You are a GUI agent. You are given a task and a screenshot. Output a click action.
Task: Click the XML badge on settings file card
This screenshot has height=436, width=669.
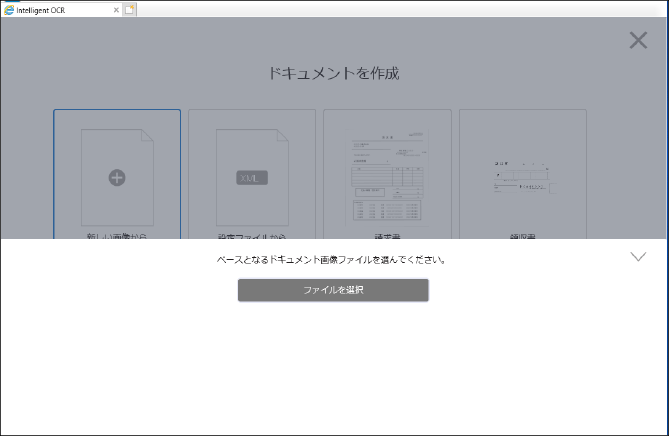coord(252,177)
